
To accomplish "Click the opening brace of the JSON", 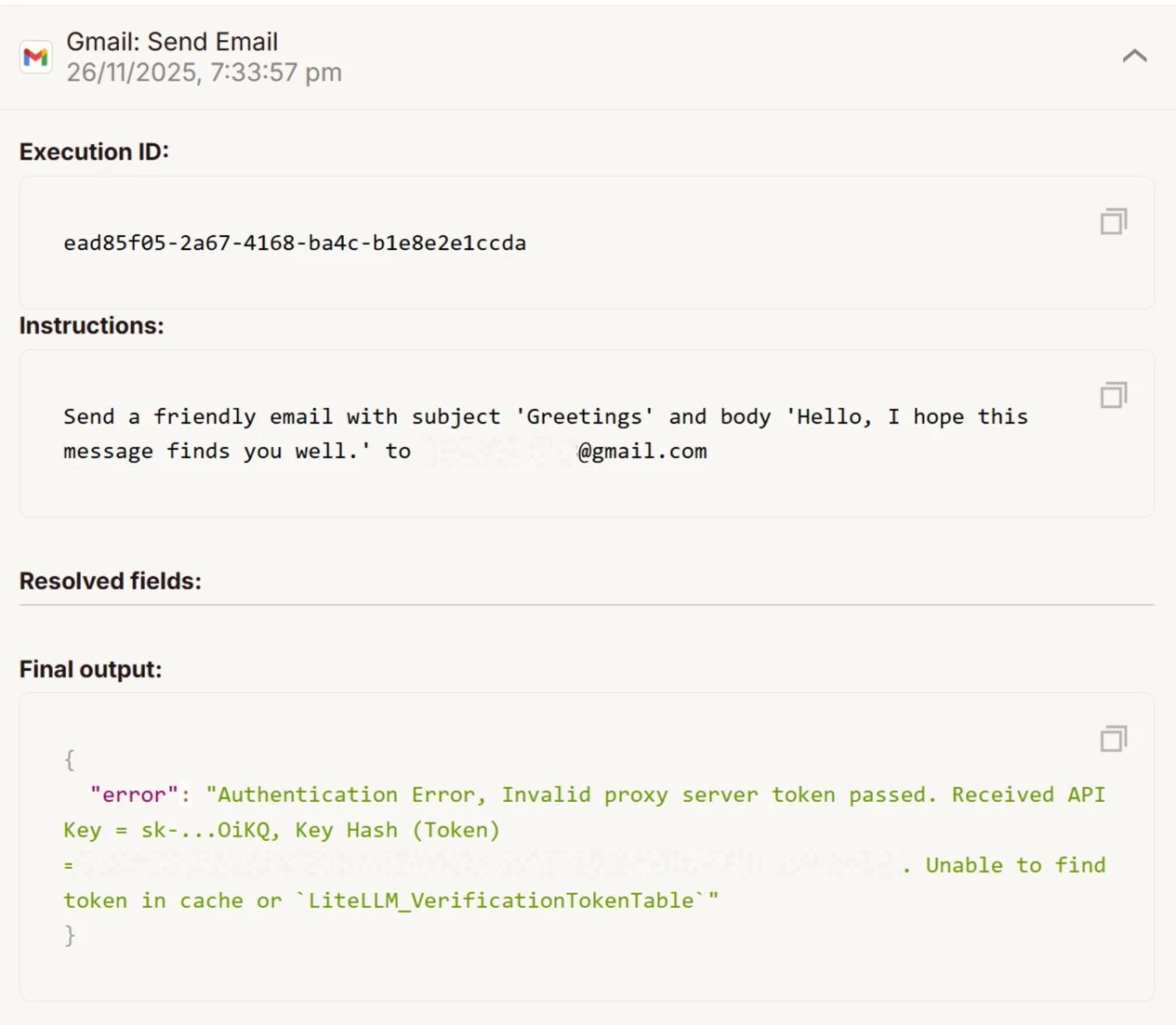I will tap(70, 760).
